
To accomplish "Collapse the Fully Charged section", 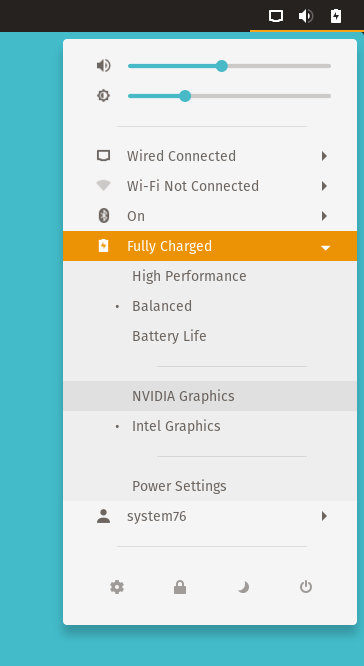I will coord(210,246).
